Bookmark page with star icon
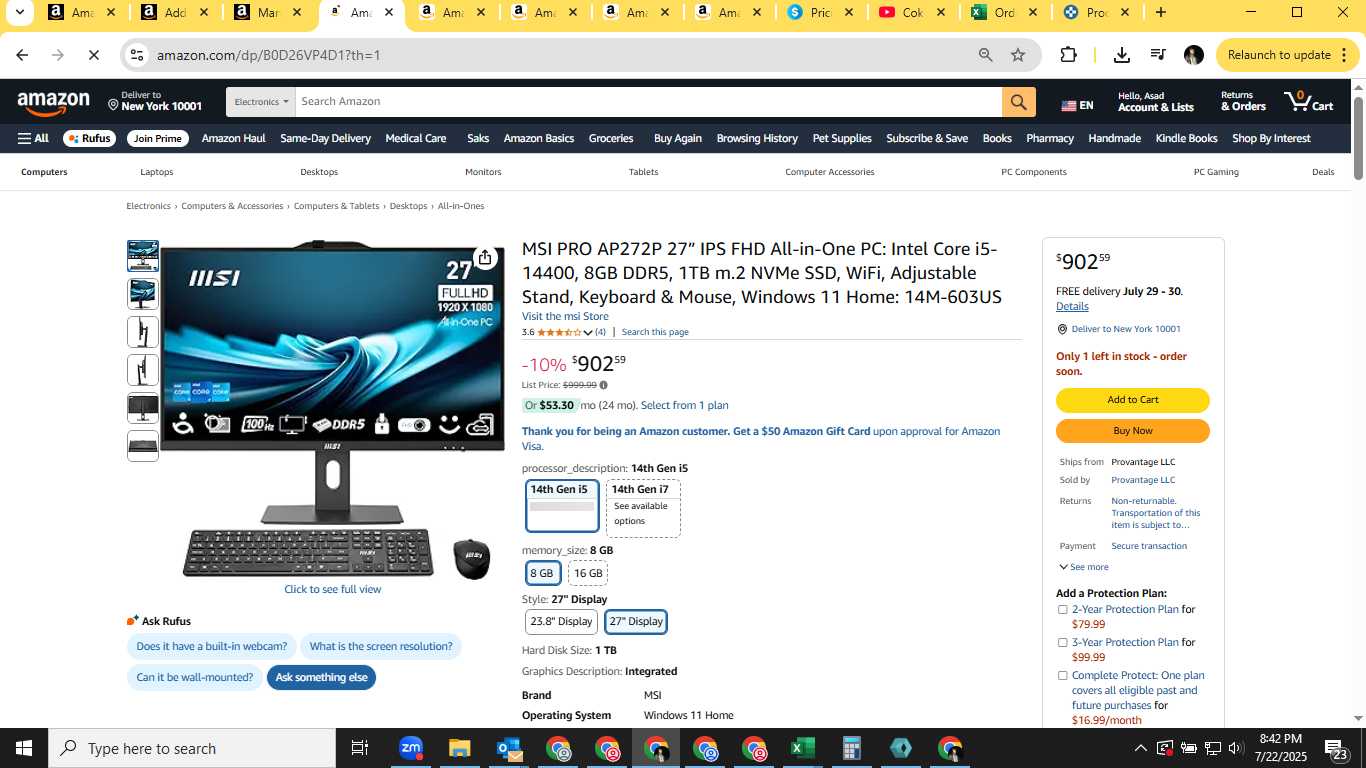The image size is (1366, 768). [1018, 55]
